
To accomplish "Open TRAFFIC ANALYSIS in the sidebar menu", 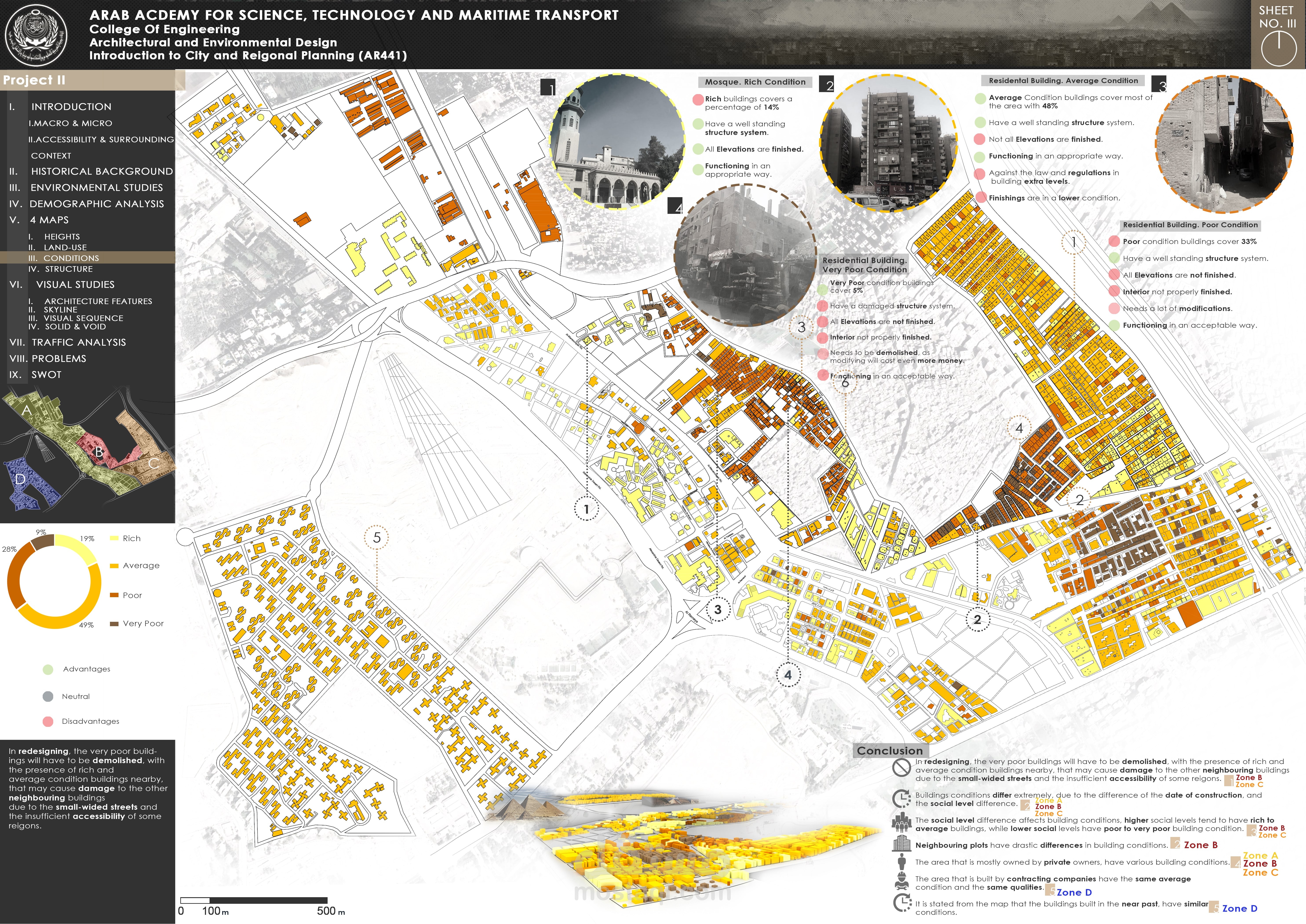I will [x=78, y=342].
